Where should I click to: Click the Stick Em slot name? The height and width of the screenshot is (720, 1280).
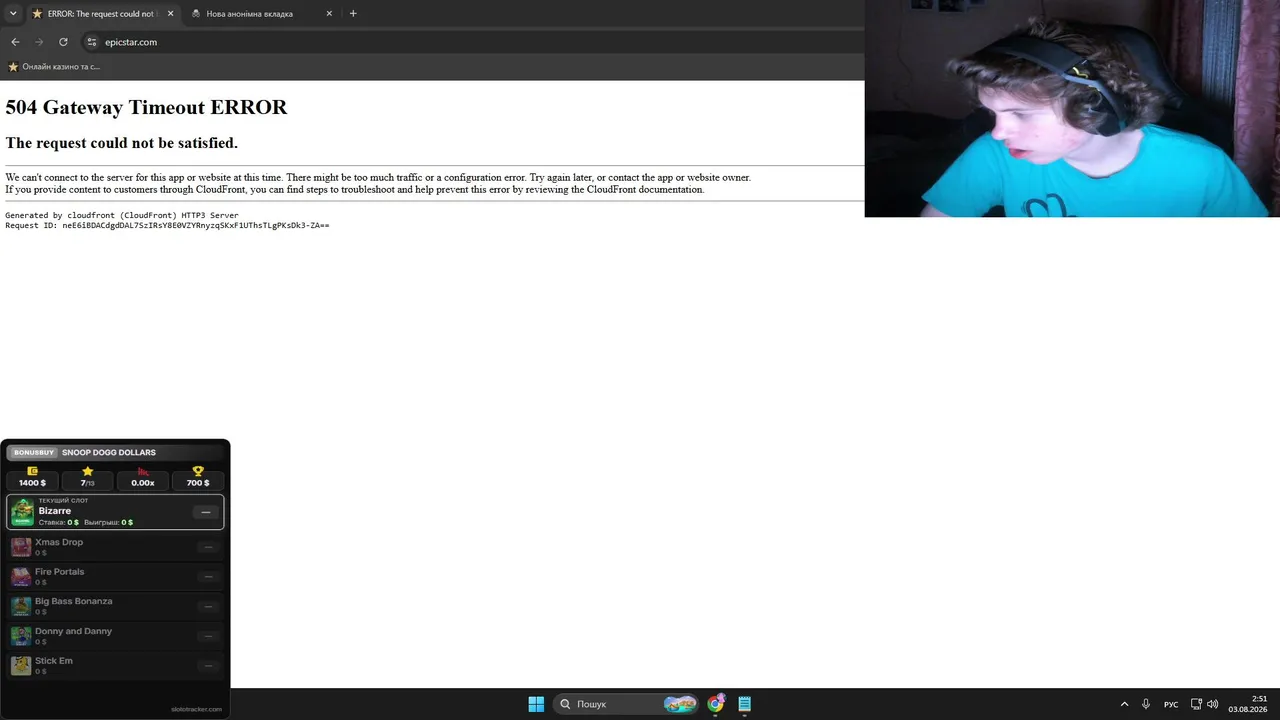coord(54,661)
